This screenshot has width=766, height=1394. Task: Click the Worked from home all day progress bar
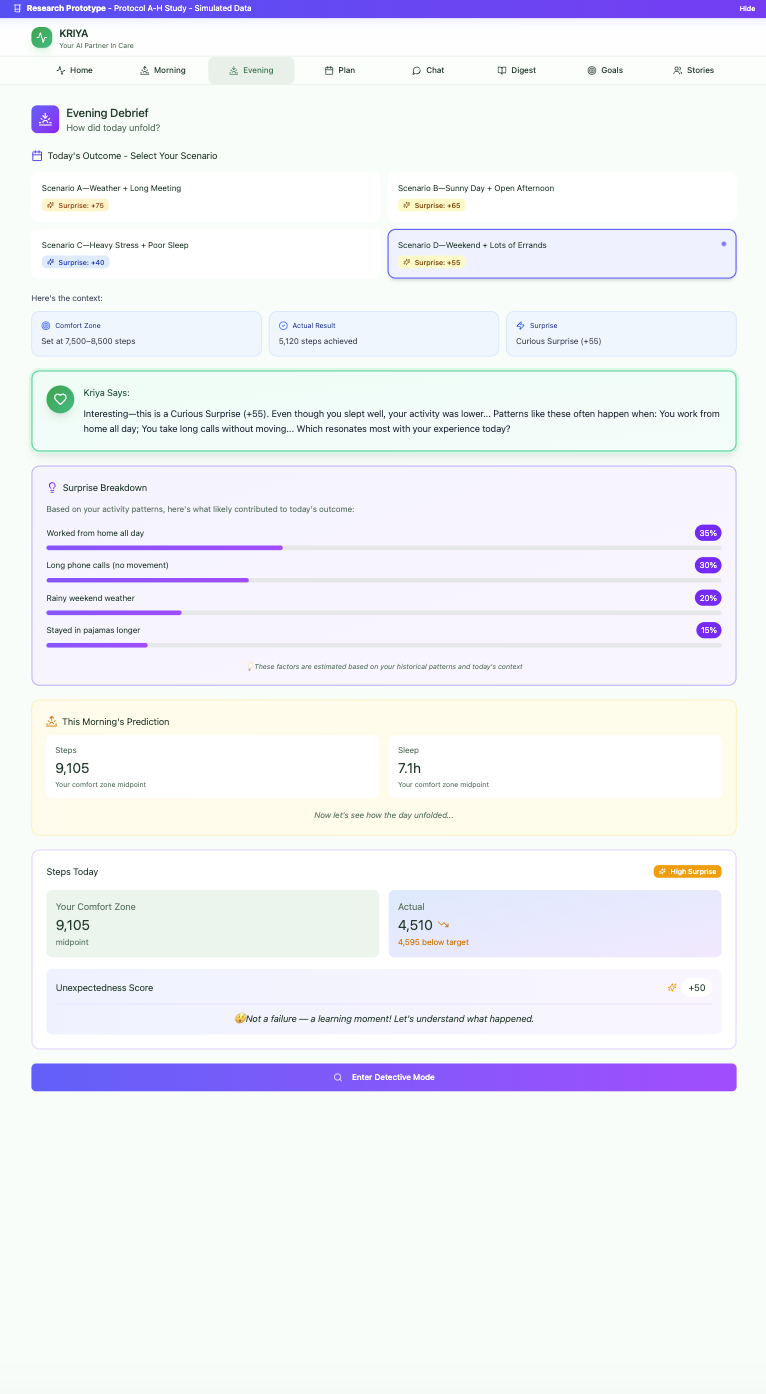[x=383, y=548]
